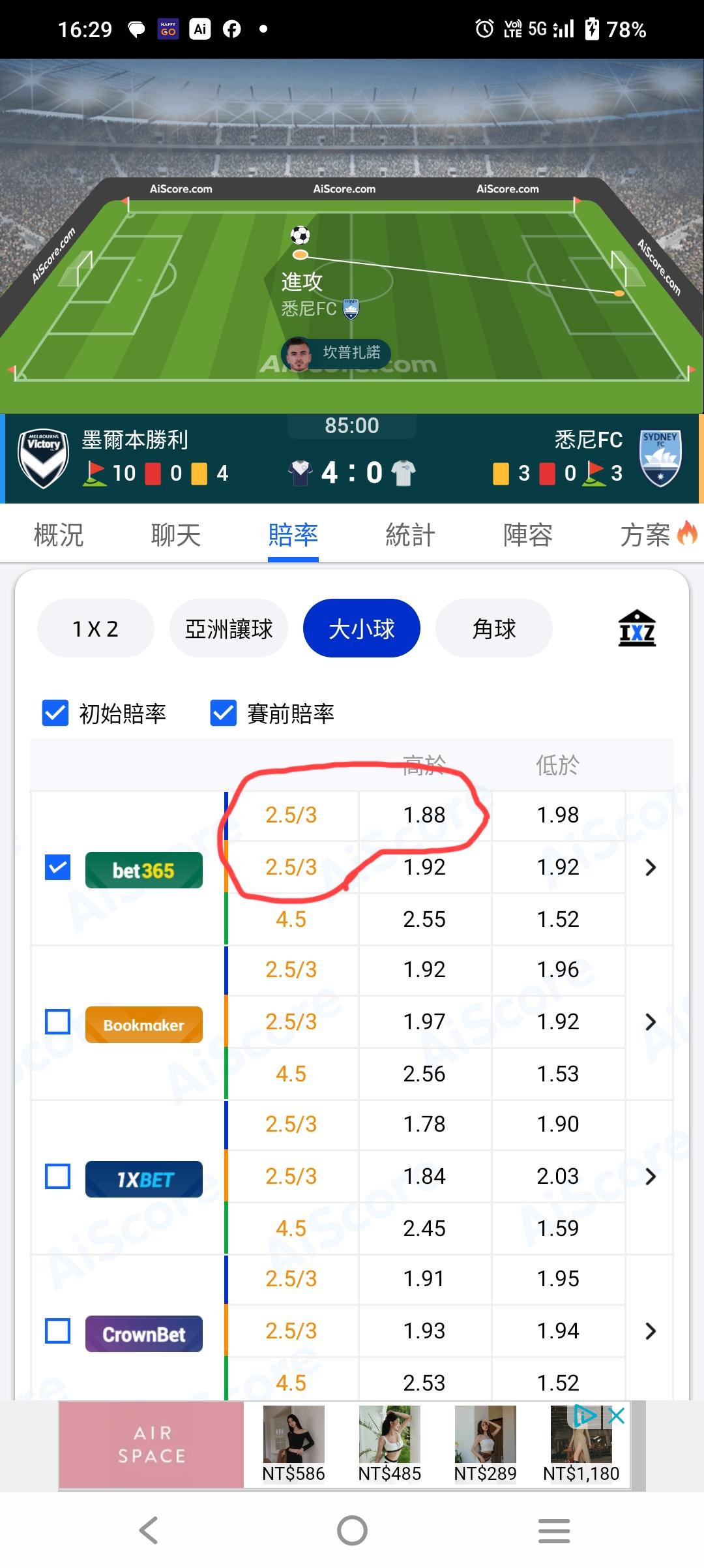Enable the 1XBET row checkbox
704x1568 pixels.
pos(57,1177)
